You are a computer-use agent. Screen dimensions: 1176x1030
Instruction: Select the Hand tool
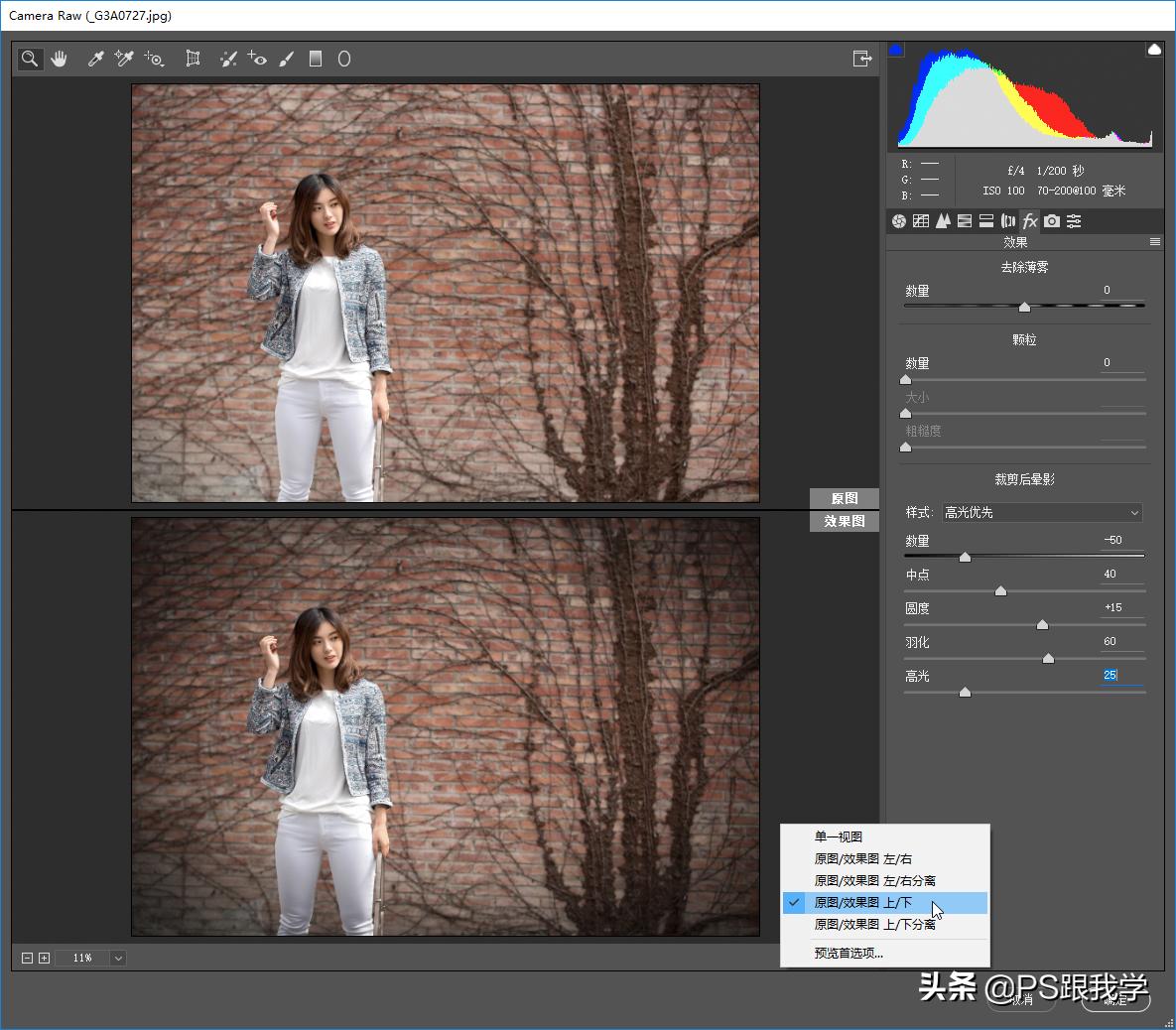pos(59,59)
